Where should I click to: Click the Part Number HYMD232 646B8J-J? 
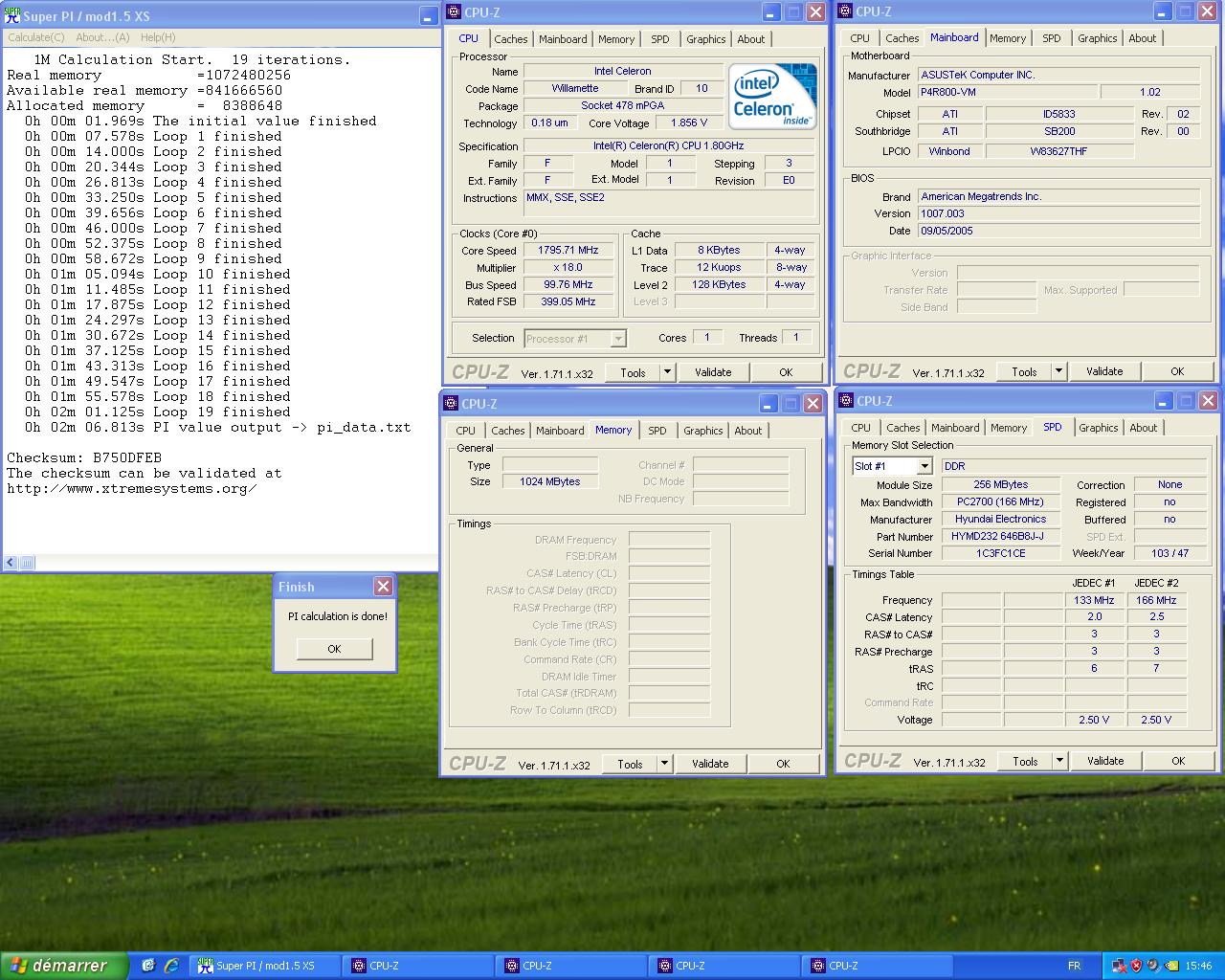[x=1000, y=536]
